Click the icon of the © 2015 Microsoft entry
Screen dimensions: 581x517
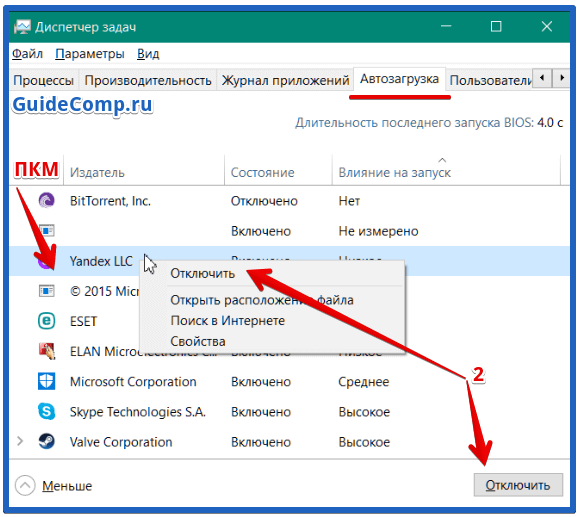47,291
